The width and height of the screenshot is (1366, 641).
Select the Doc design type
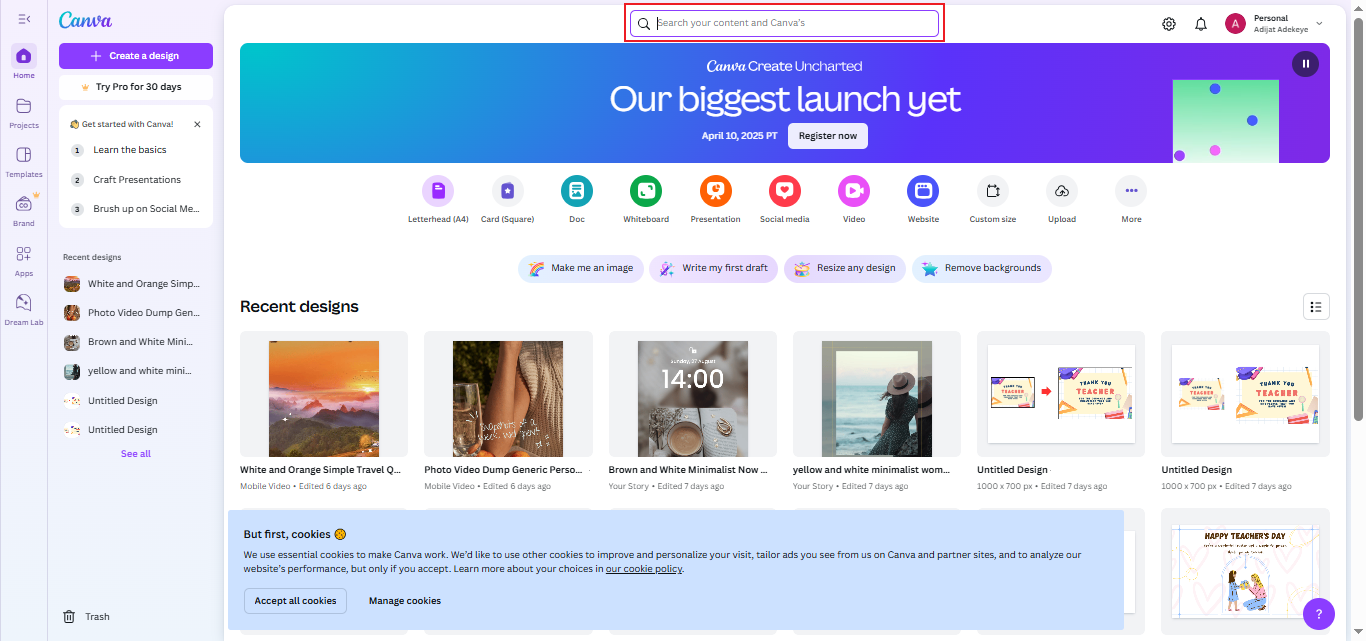pos(577,200)
